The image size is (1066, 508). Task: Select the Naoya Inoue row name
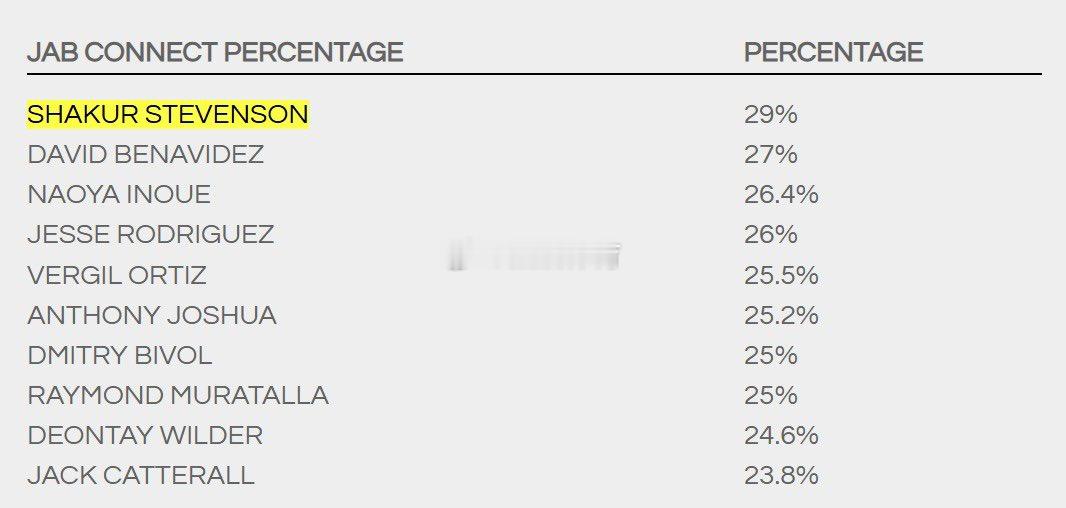(119, 194)
